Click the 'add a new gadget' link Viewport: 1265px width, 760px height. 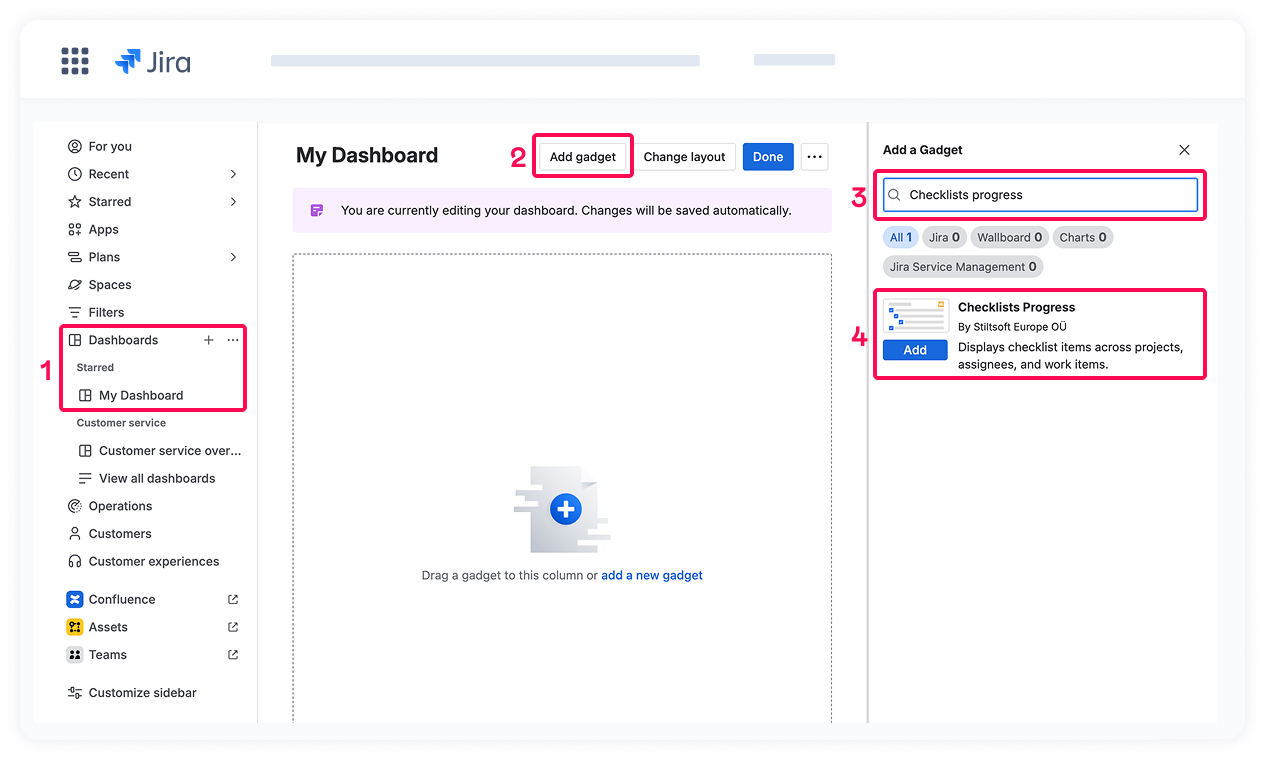point(651,576)
